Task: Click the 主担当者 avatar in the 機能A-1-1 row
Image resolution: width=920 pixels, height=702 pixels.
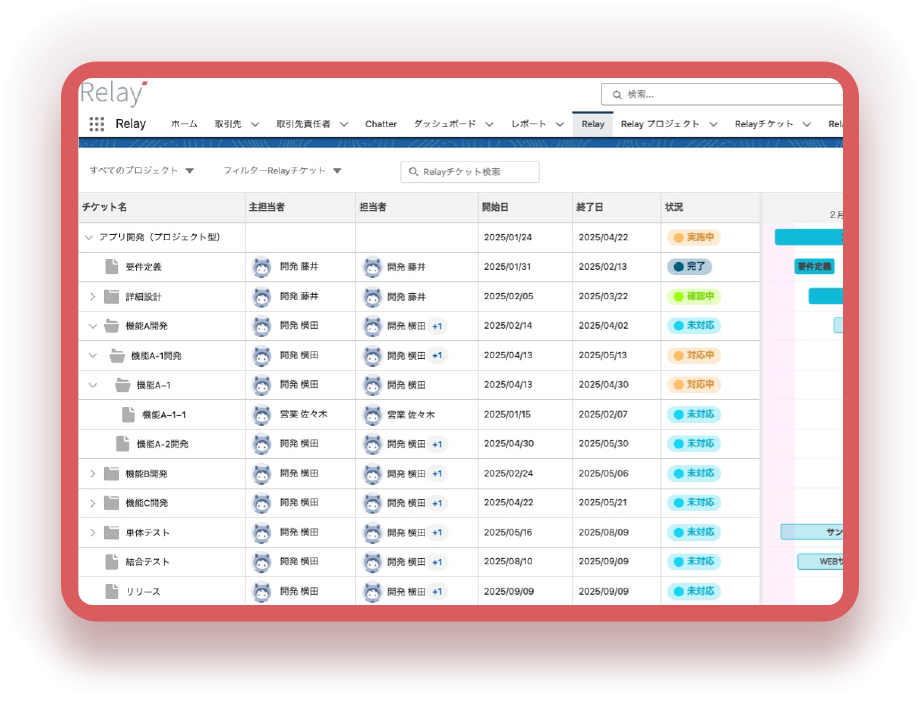Action: [x=262, y=414]
